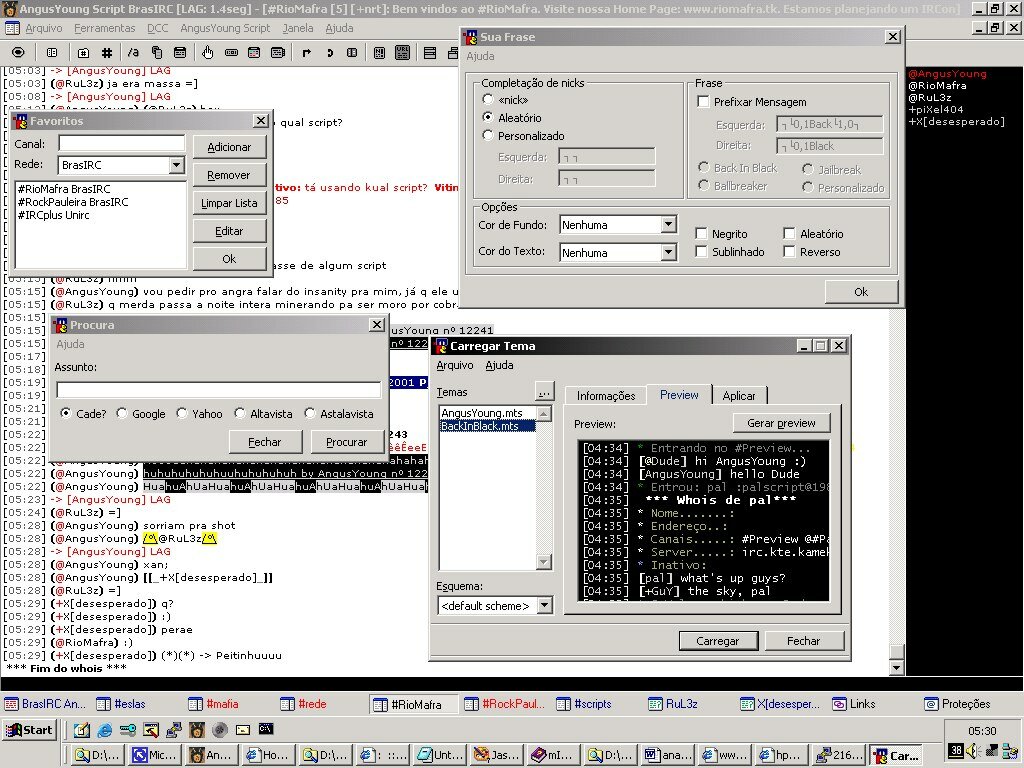Choose the Google search engine option

(x=123, y=414)
